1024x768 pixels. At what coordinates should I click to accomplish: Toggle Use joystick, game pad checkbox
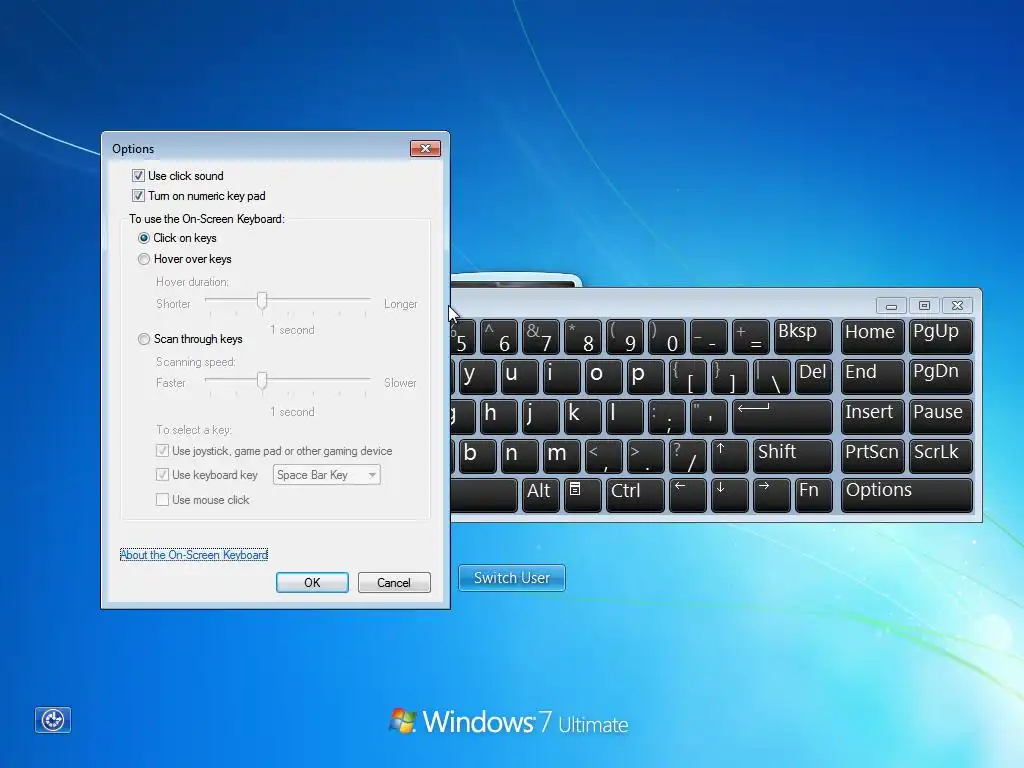tap(163, 451)
